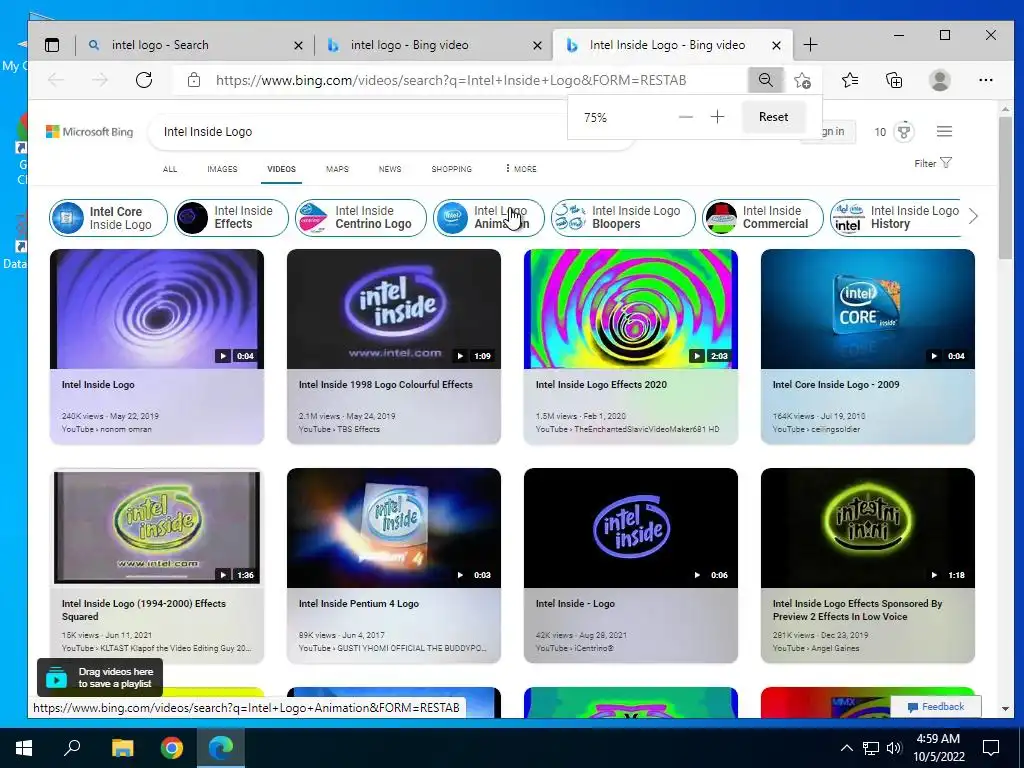Click the zoom magnifier icon in address bar

tap(765, 80)
